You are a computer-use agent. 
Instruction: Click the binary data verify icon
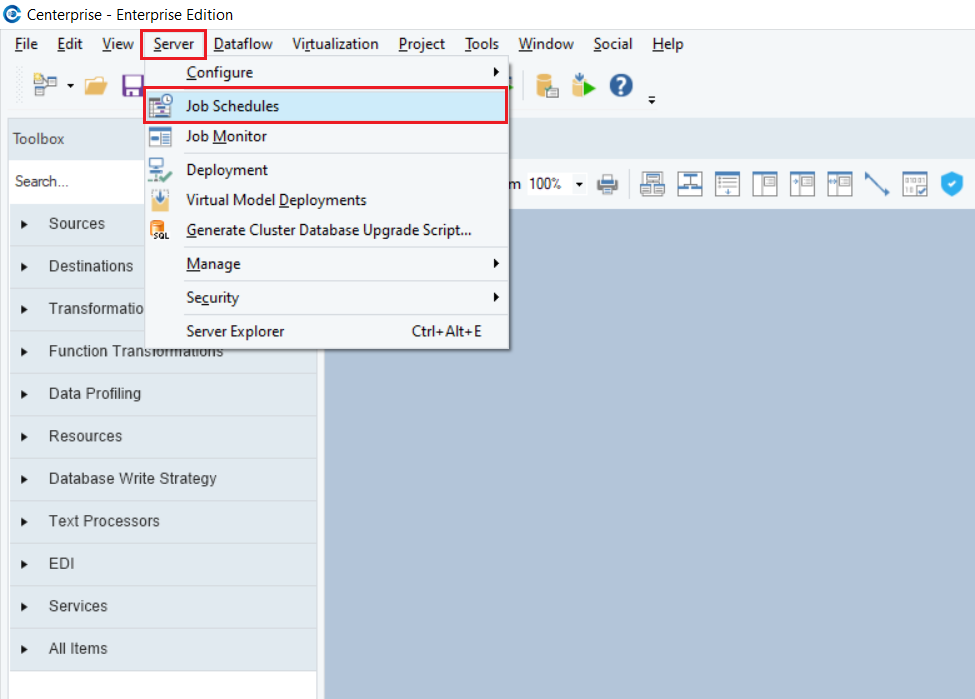click(x=915, y=184)
